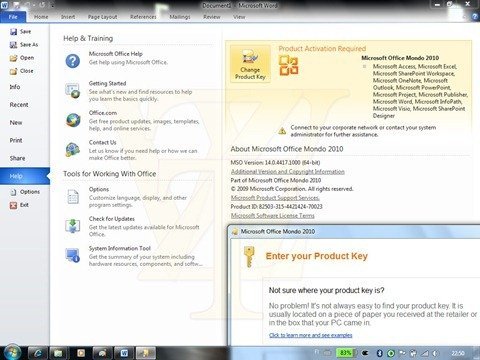The width and height of the screenshot is (480, 360).
Task: Click the Getting Started title text
Action: [x=107, y=83]
